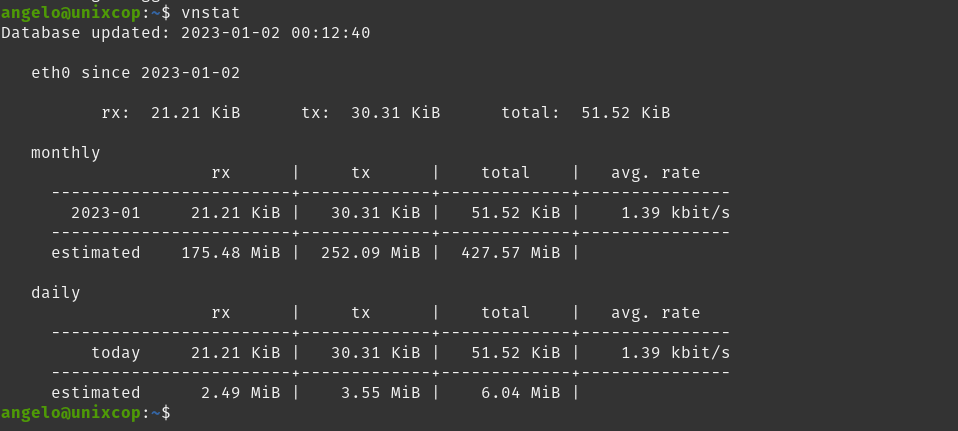Click the daily estimated 2.49 MiB value
This screenshot has height=431, width=958.
point(241,392)
